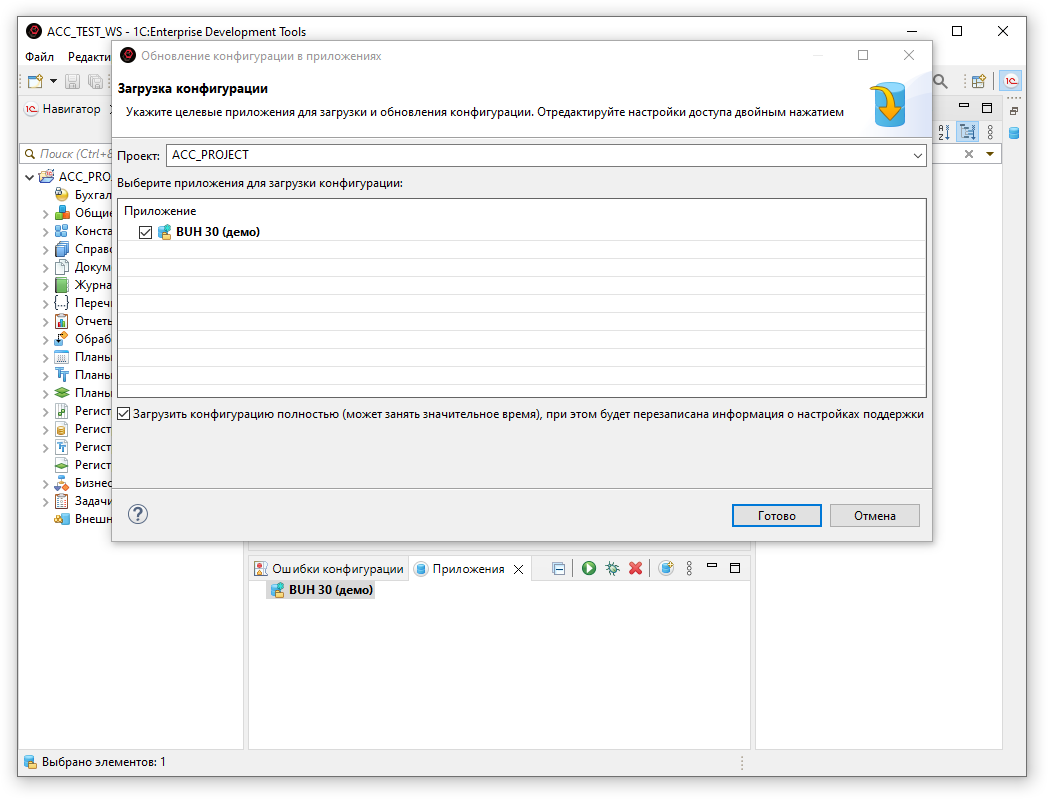Minimize the right side panel
The width and height of the screenshot is (1048, 799).
(x=964, y=106)
